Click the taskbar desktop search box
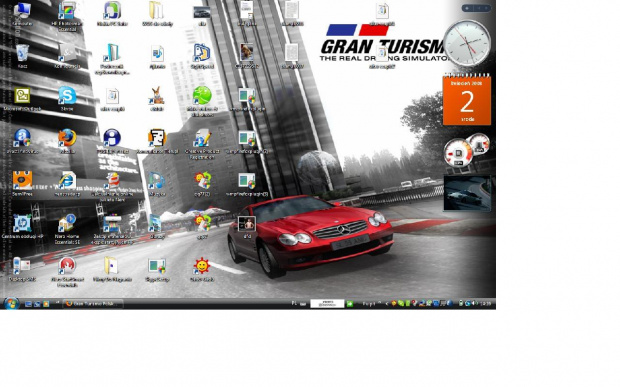 [x=327, y=304]
